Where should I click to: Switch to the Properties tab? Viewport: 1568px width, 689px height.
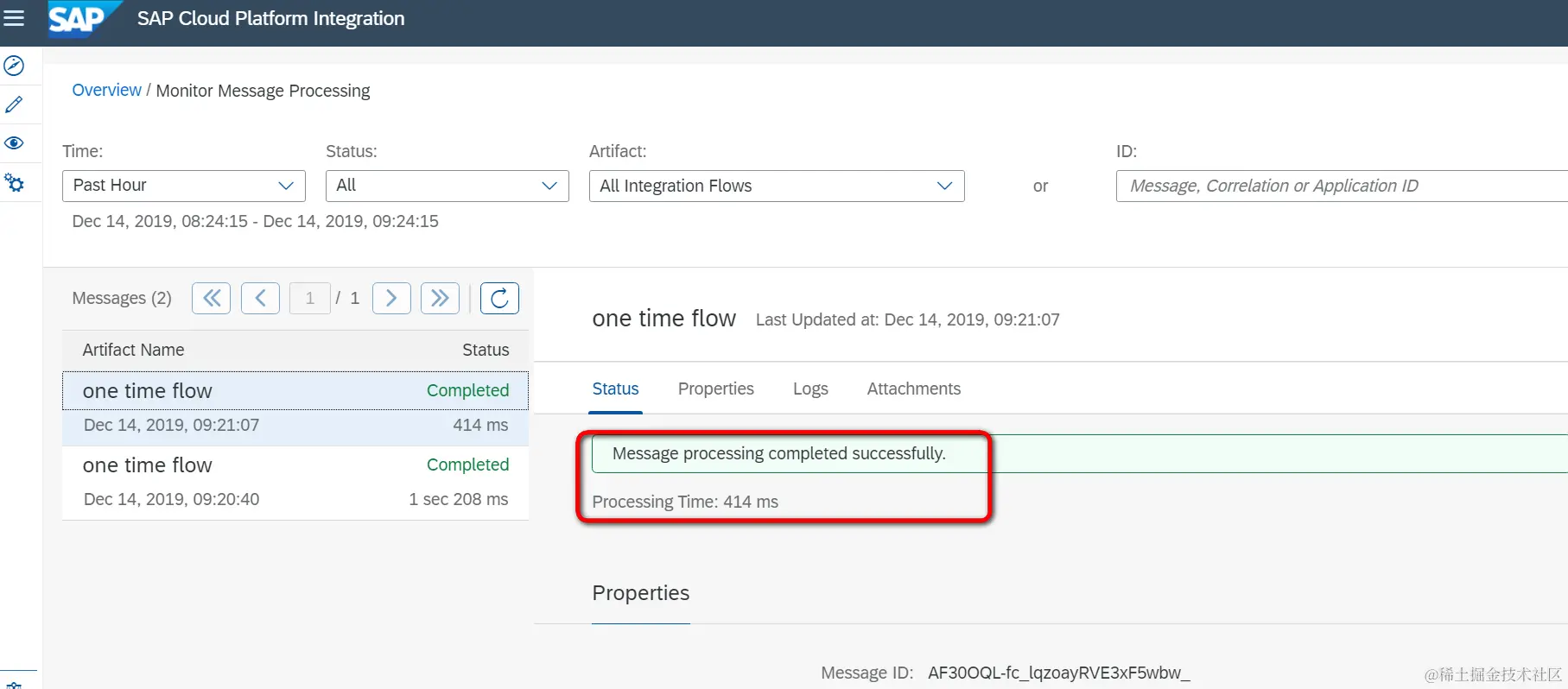coord(716,389)
